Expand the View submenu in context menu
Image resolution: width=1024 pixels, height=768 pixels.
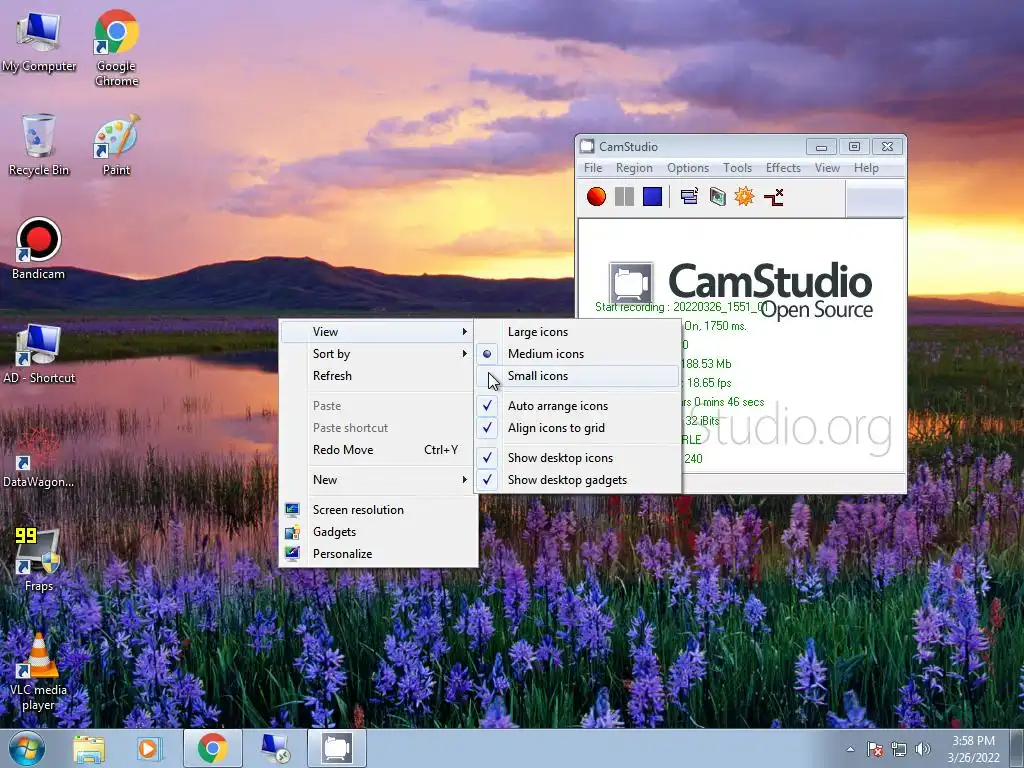377,332
